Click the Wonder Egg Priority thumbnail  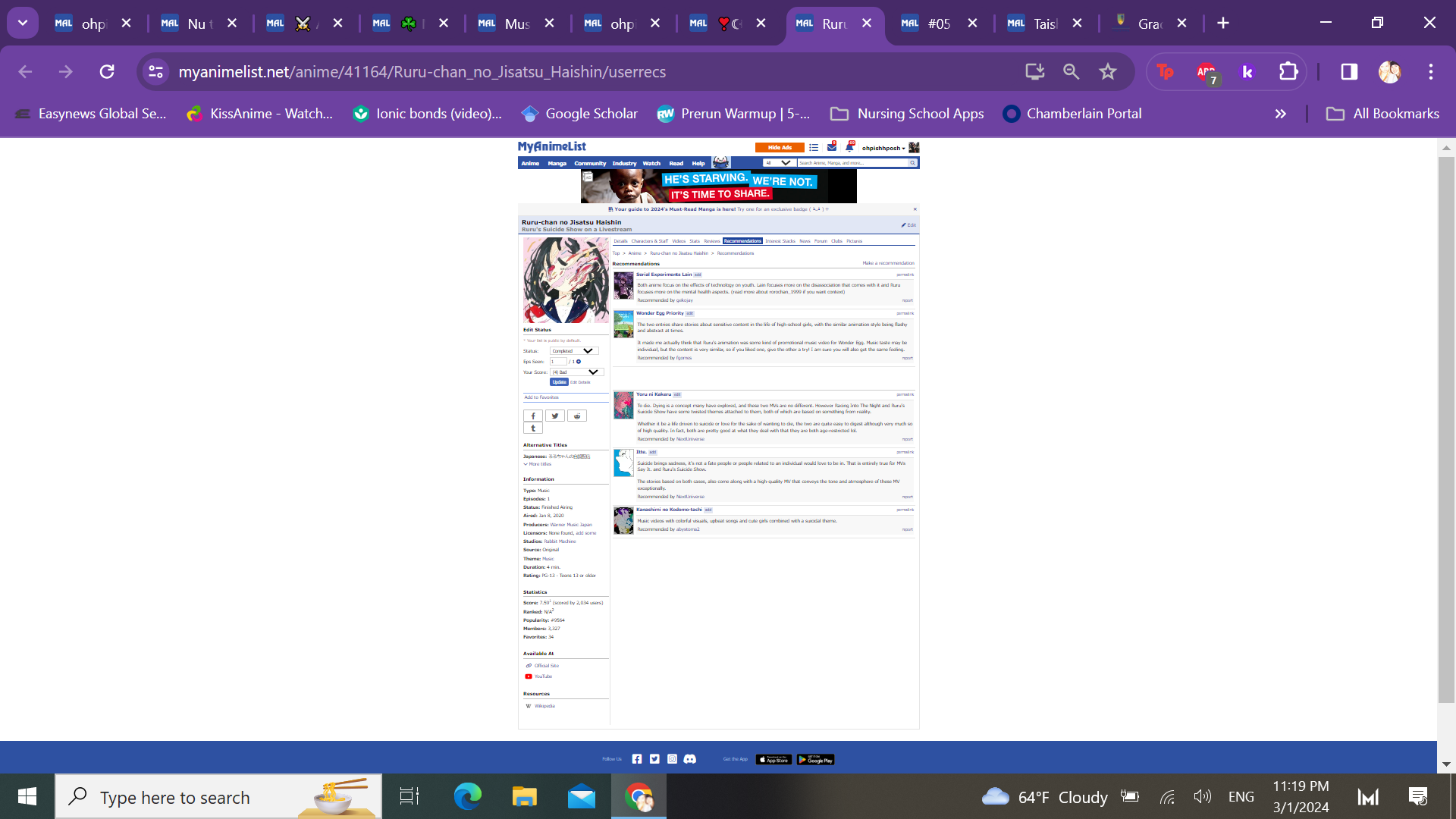coord(623,325)
